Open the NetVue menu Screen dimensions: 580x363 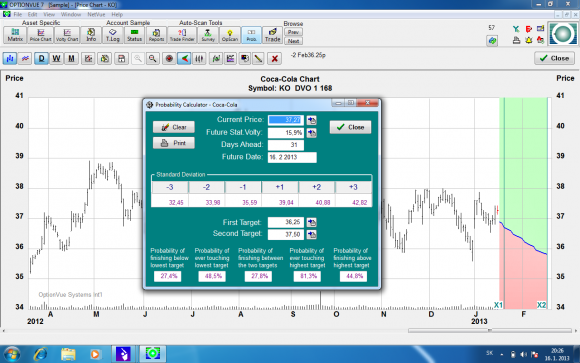pos(96,14)
